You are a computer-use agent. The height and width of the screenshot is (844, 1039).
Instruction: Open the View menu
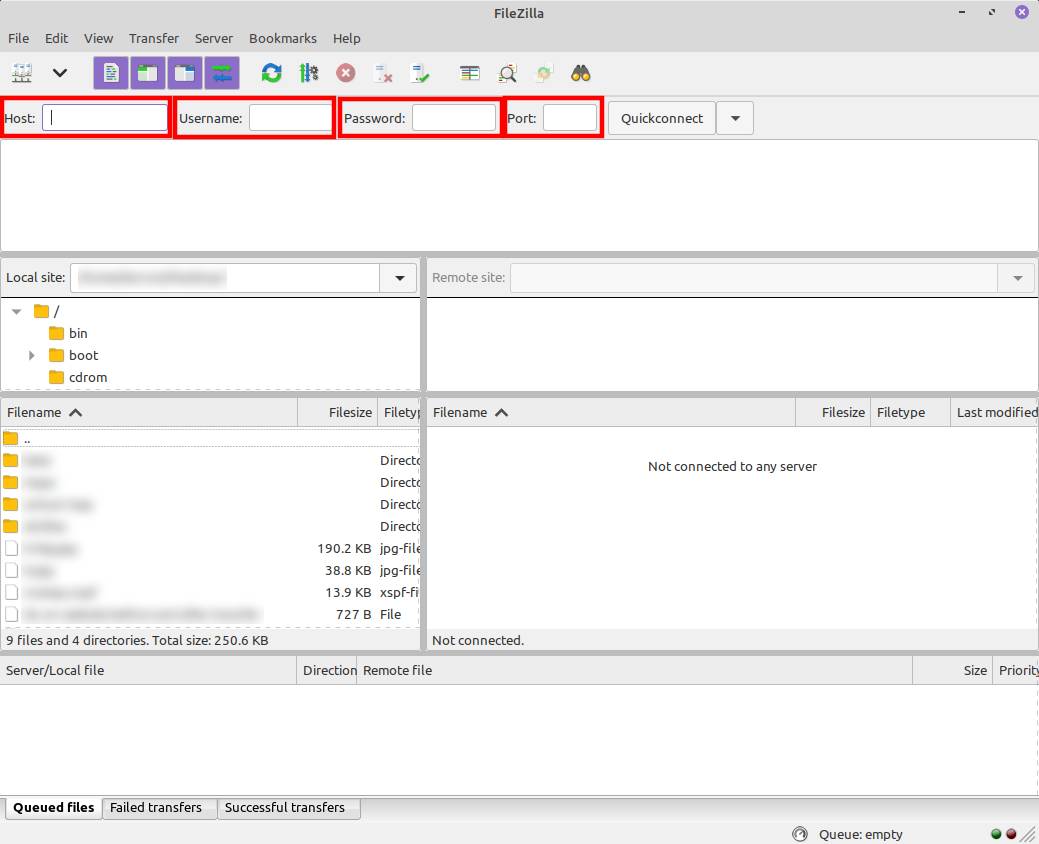[98, 38]
